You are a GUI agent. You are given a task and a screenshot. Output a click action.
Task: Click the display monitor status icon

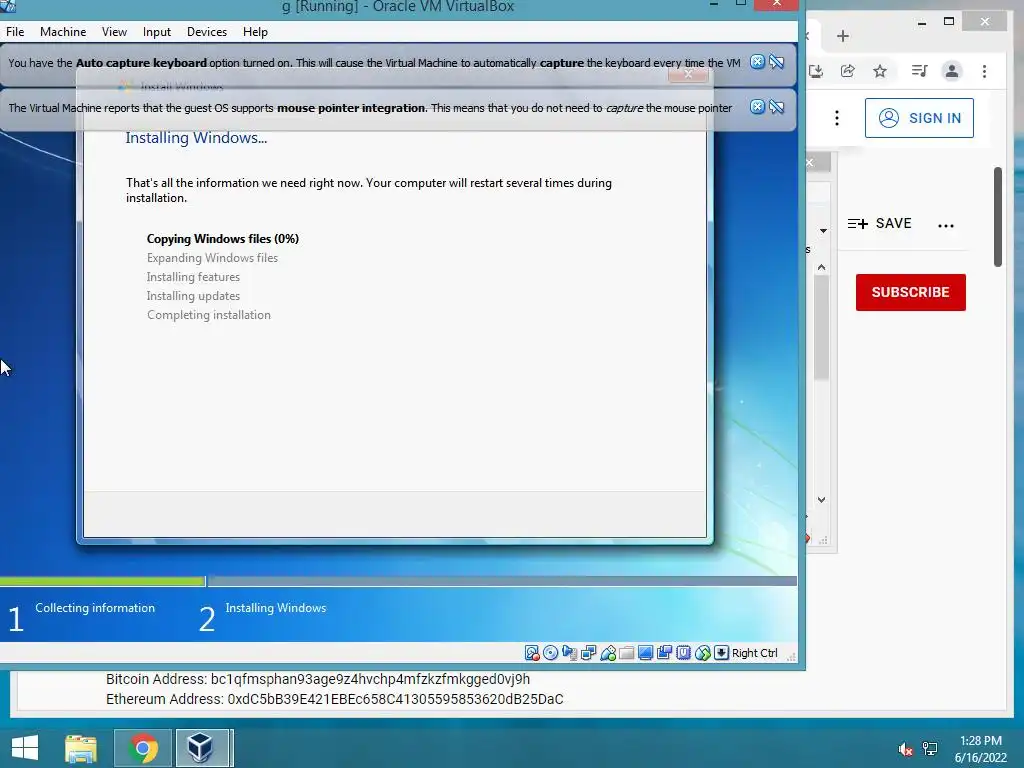click(645, 652)
